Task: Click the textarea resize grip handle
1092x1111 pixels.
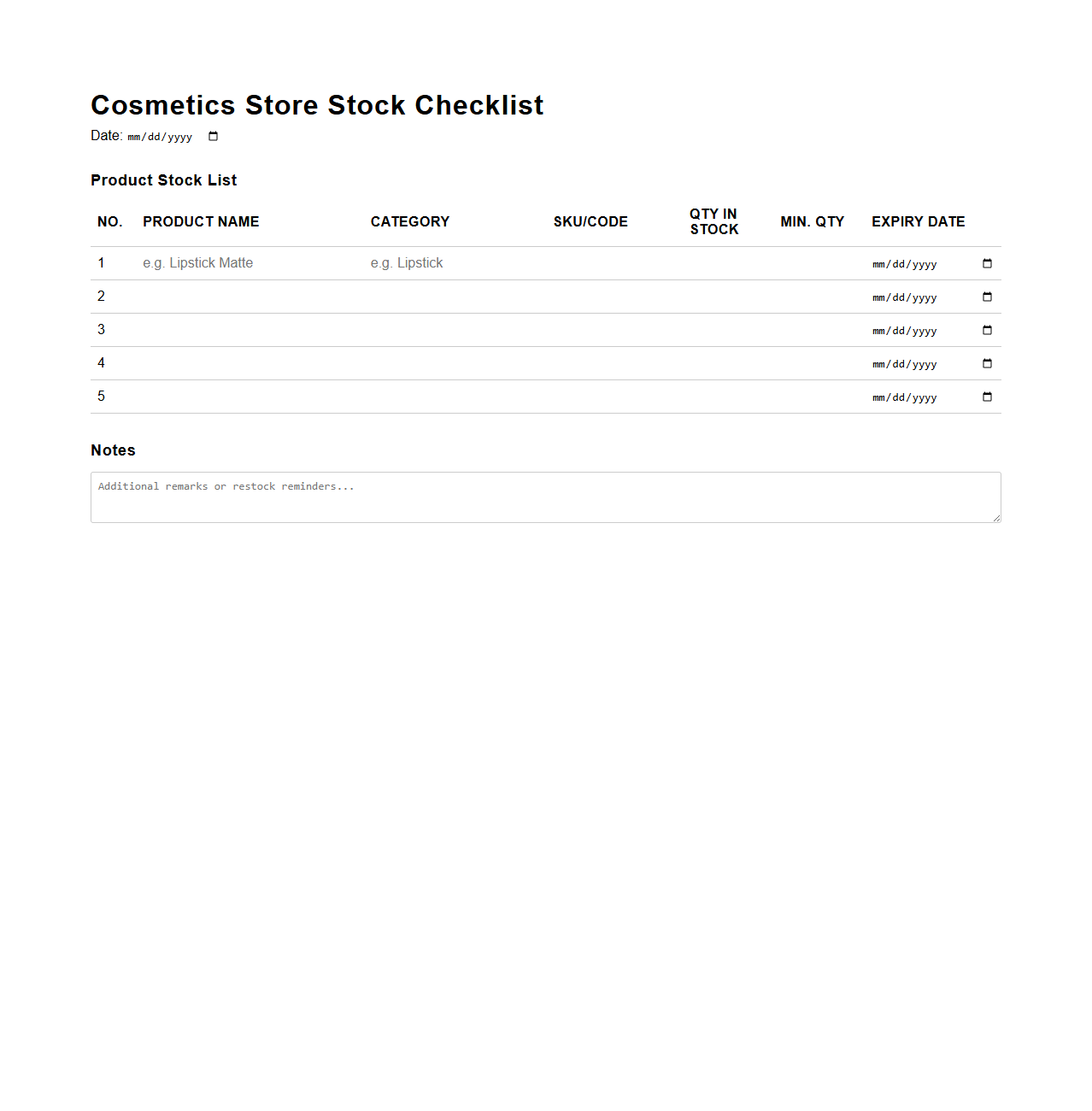Action: [x=995, y=516]
